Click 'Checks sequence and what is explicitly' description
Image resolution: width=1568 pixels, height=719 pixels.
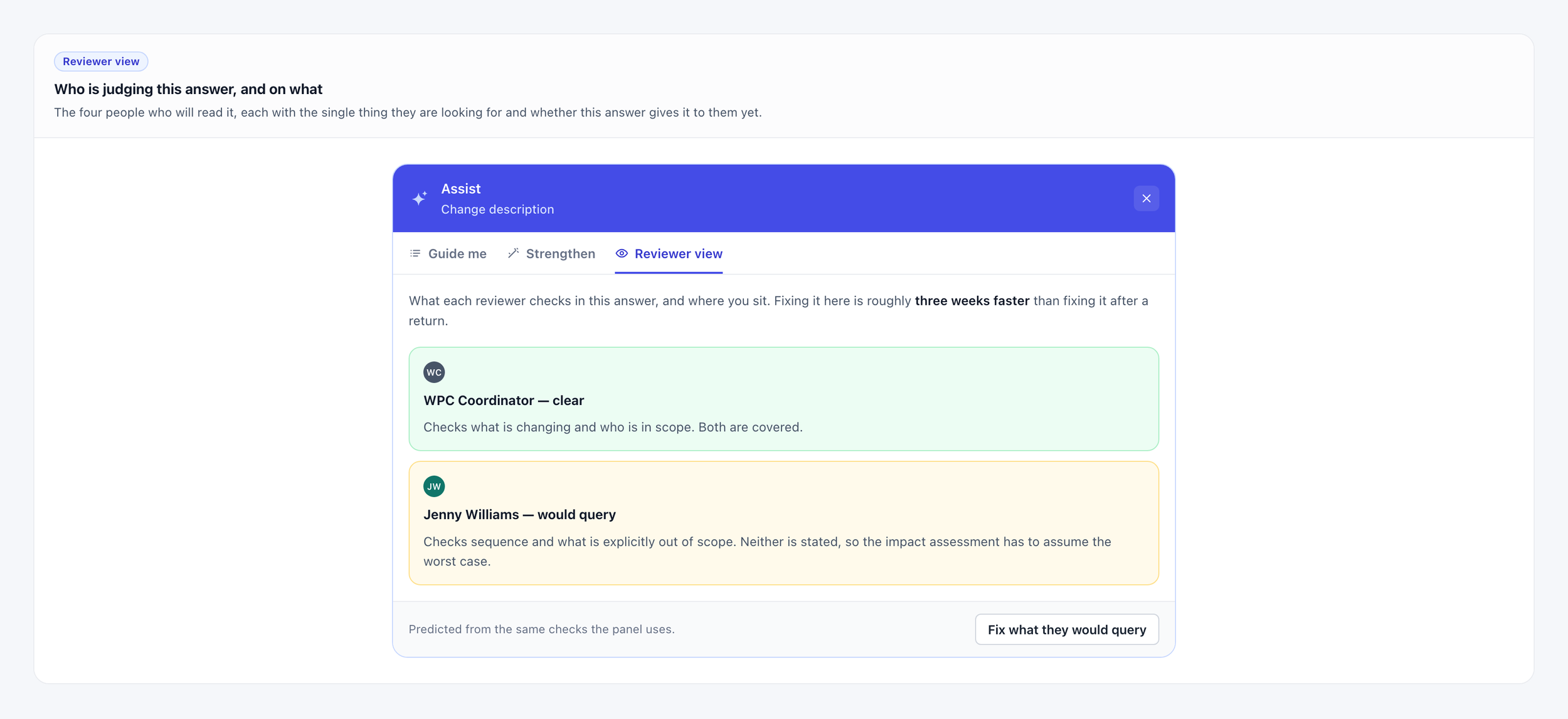pyautogui.click(x=767, y=552)
